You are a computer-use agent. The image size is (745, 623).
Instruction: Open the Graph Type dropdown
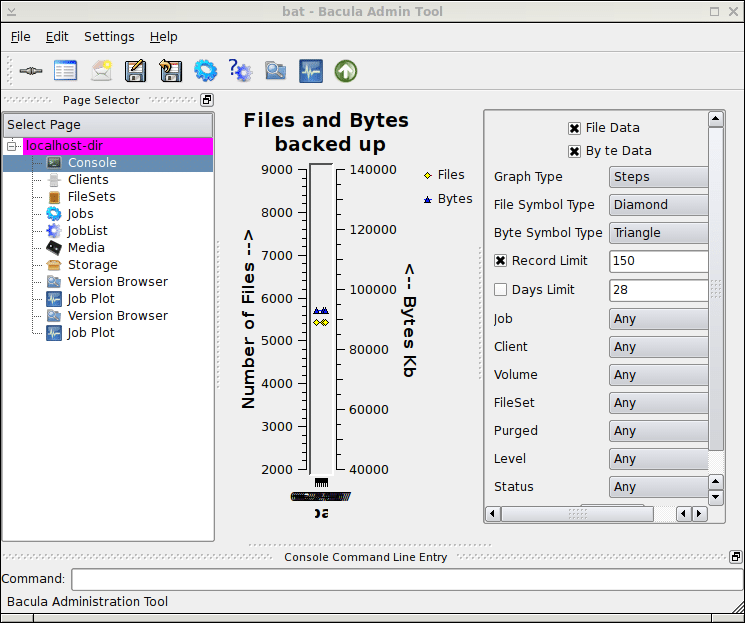tap(659, 177)
